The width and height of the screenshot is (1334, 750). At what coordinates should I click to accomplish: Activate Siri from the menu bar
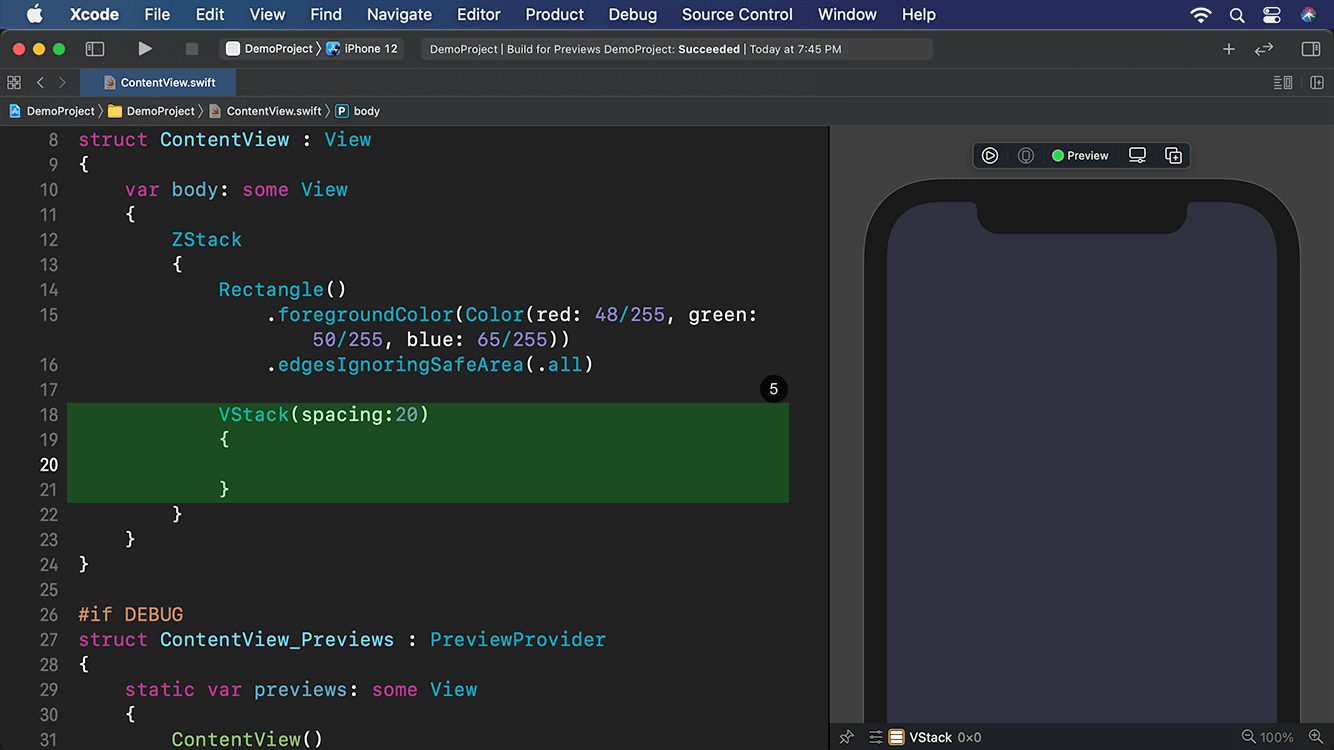pos(1309,15)
